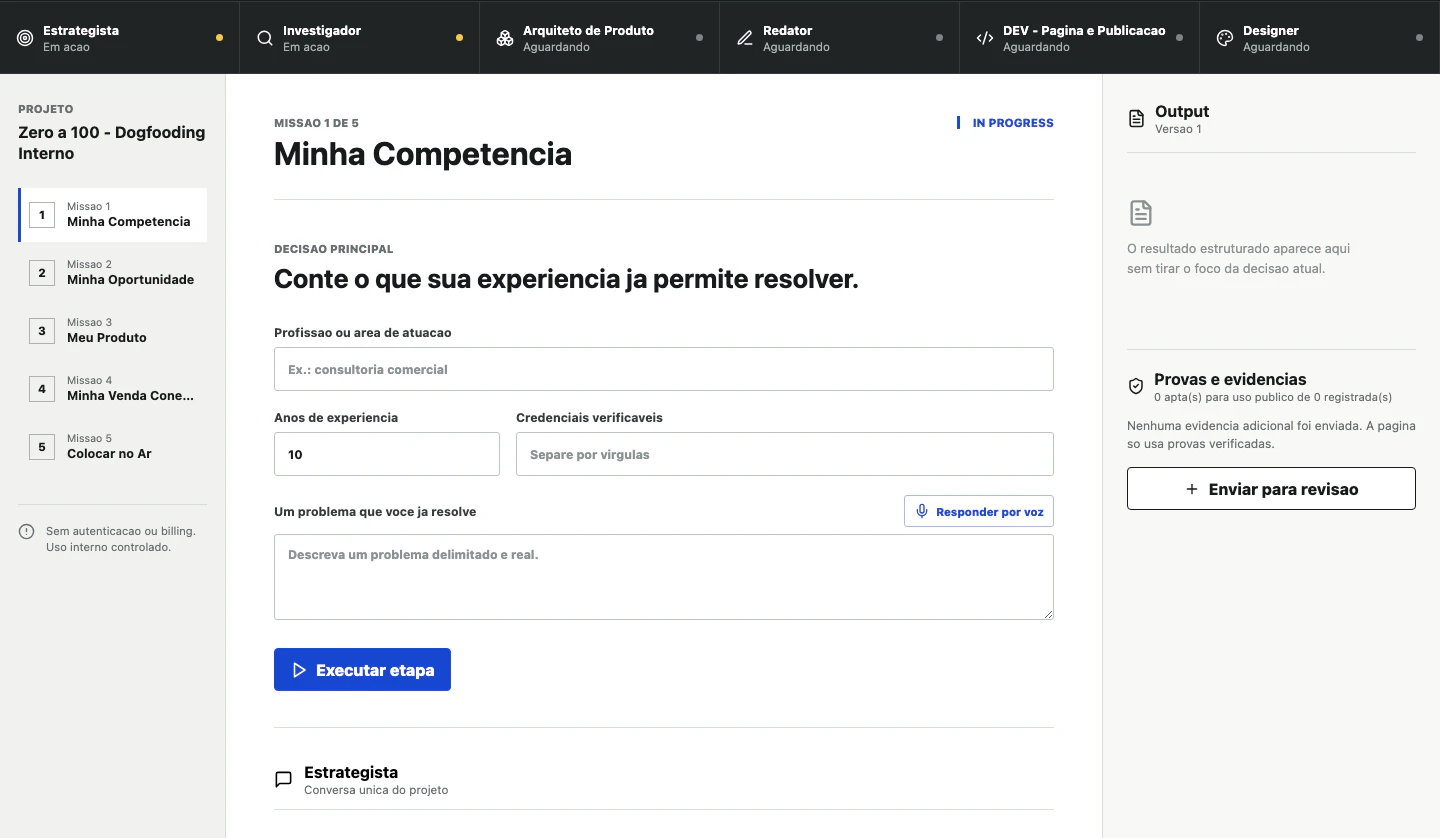Click the Responder por voz button

click(979, 511)
